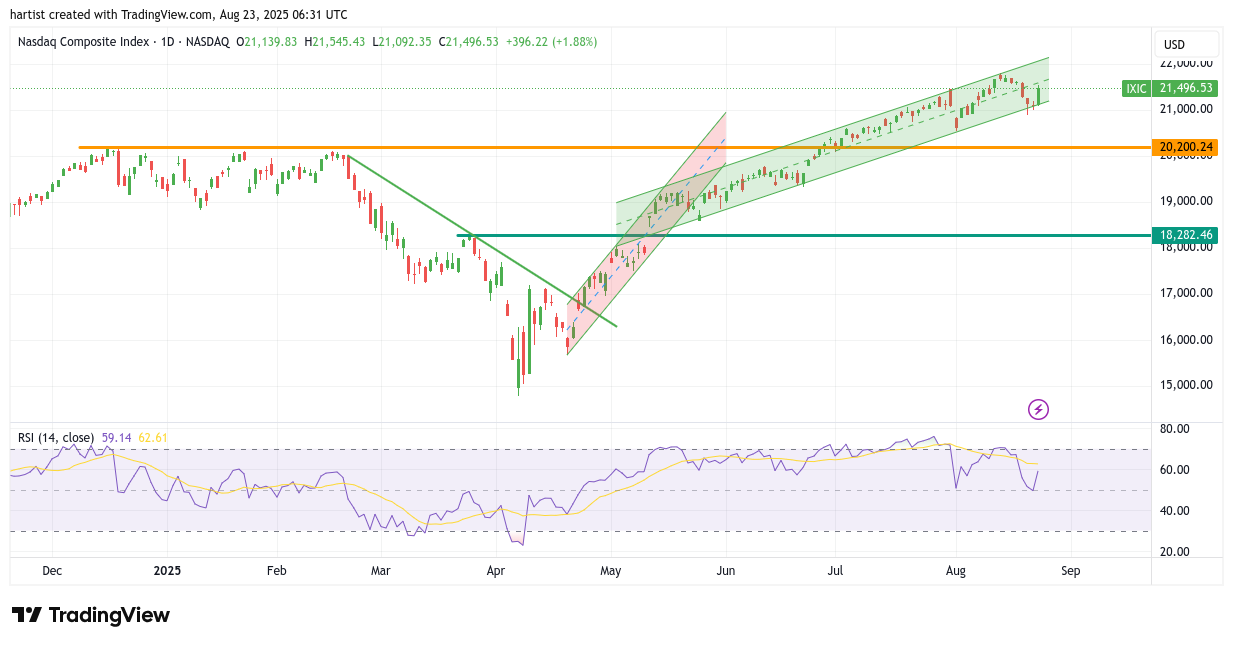Click the open value O21,139.83

click(266, 42)
